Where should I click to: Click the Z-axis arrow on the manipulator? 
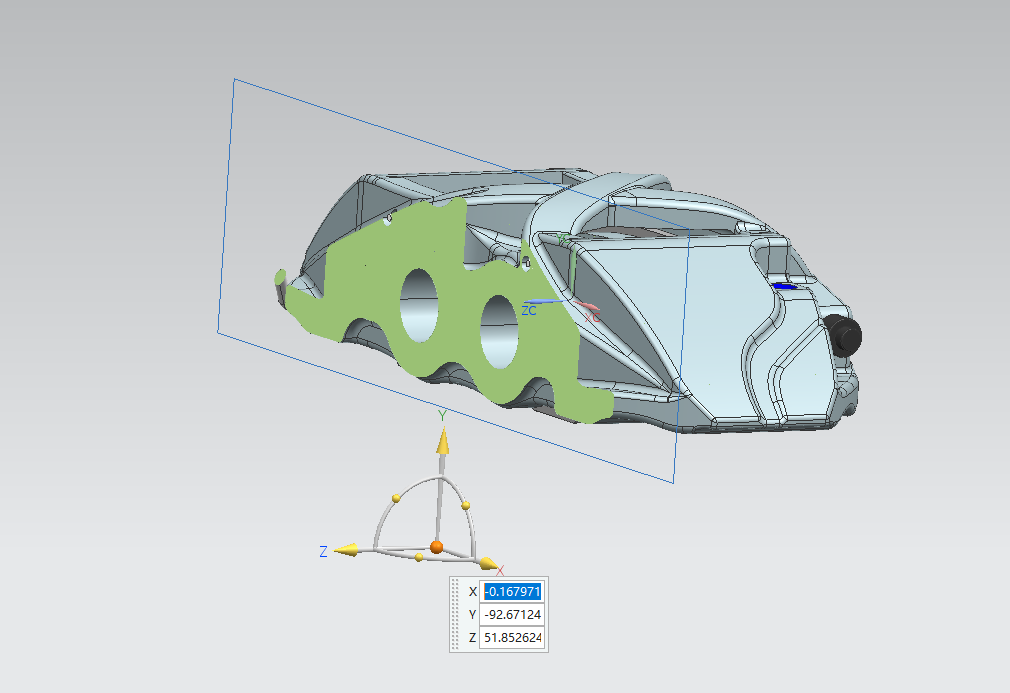pyautogui.click(x=348, y=549)
